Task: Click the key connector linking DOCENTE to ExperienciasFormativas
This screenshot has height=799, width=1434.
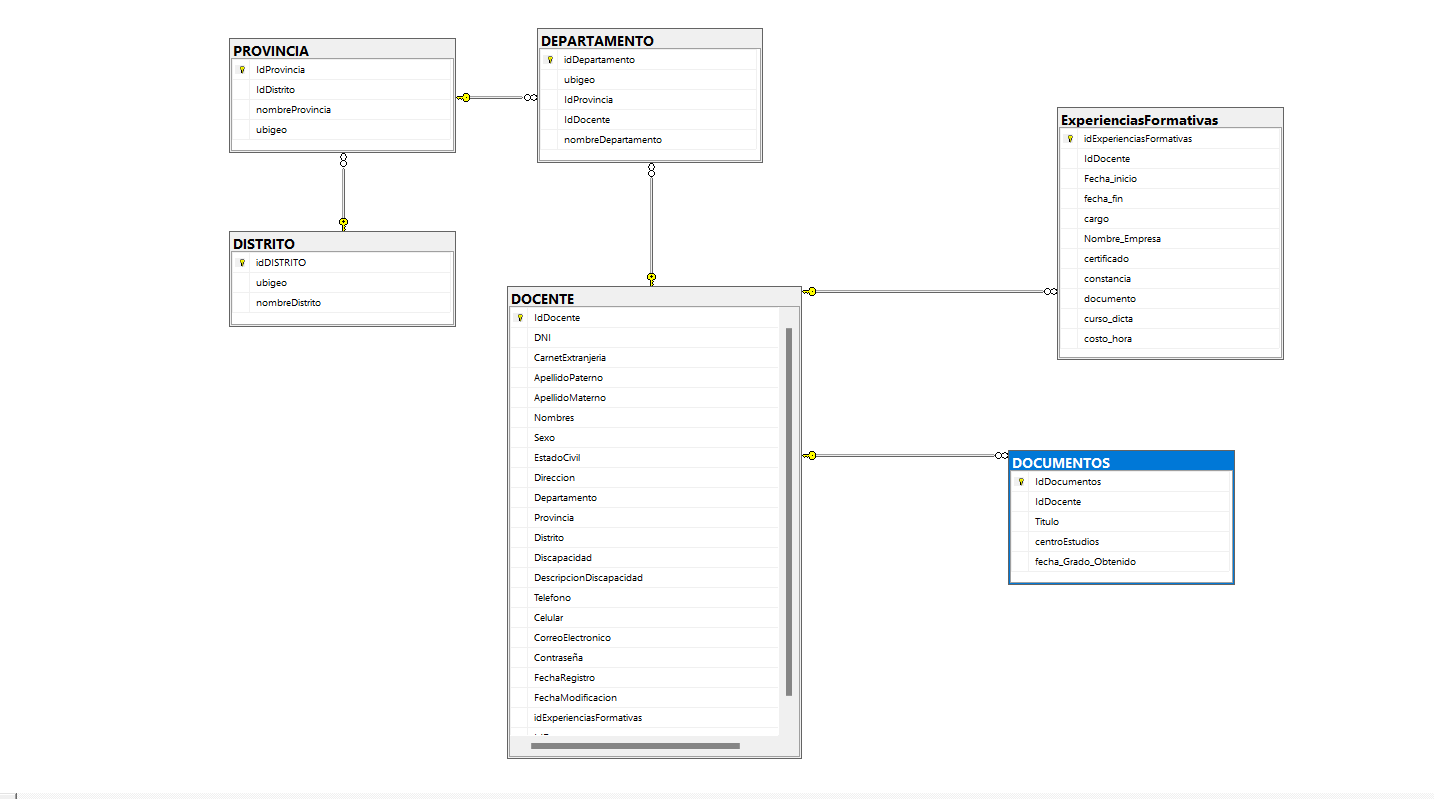Action: [811, 291]
